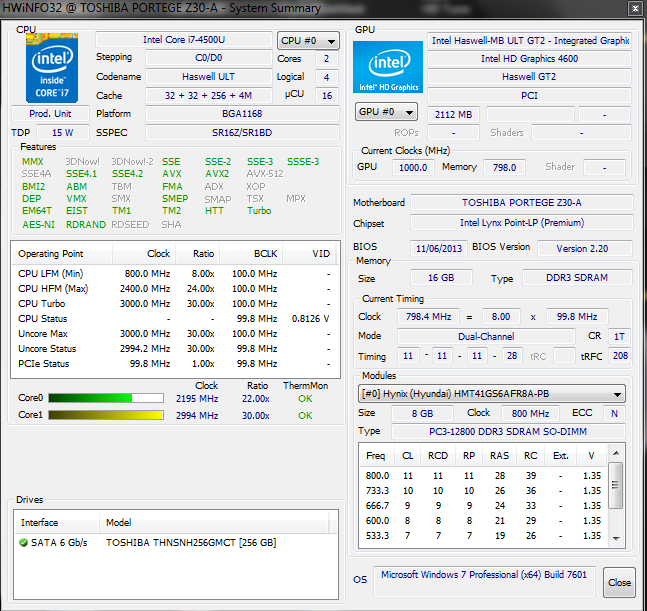Viewport: 647px width, 611px height.
Task: Click the 15 W TDP field
Action: tap(63, 133)
